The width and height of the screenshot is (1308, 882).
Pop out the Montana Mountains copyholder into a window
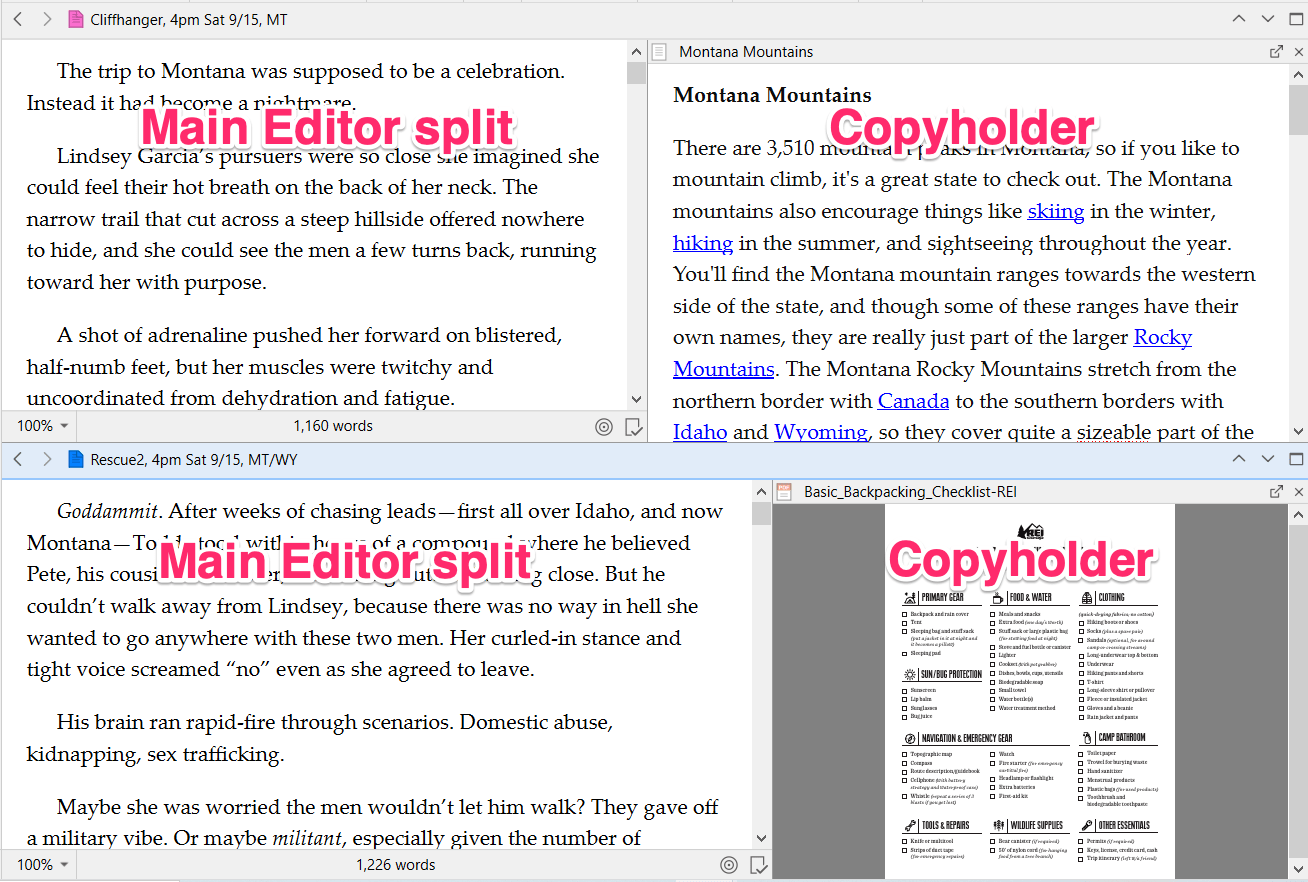click(1276, 51)
